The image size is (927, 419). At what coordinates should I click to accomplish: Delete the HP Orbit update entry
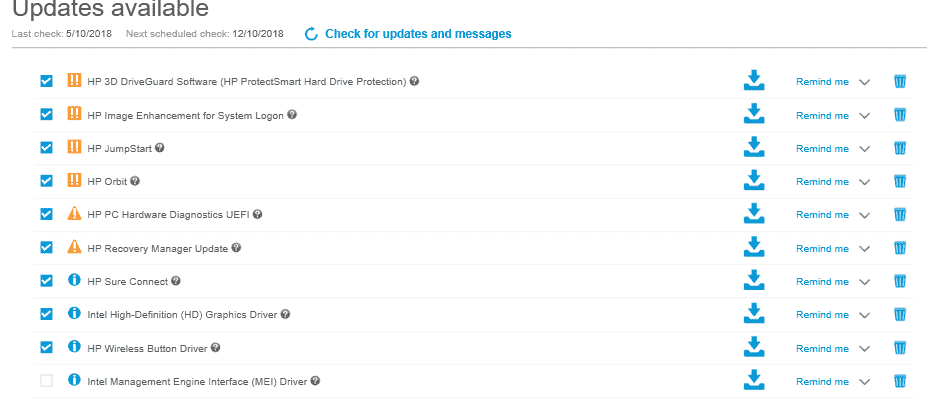click(x=900, y=181)
